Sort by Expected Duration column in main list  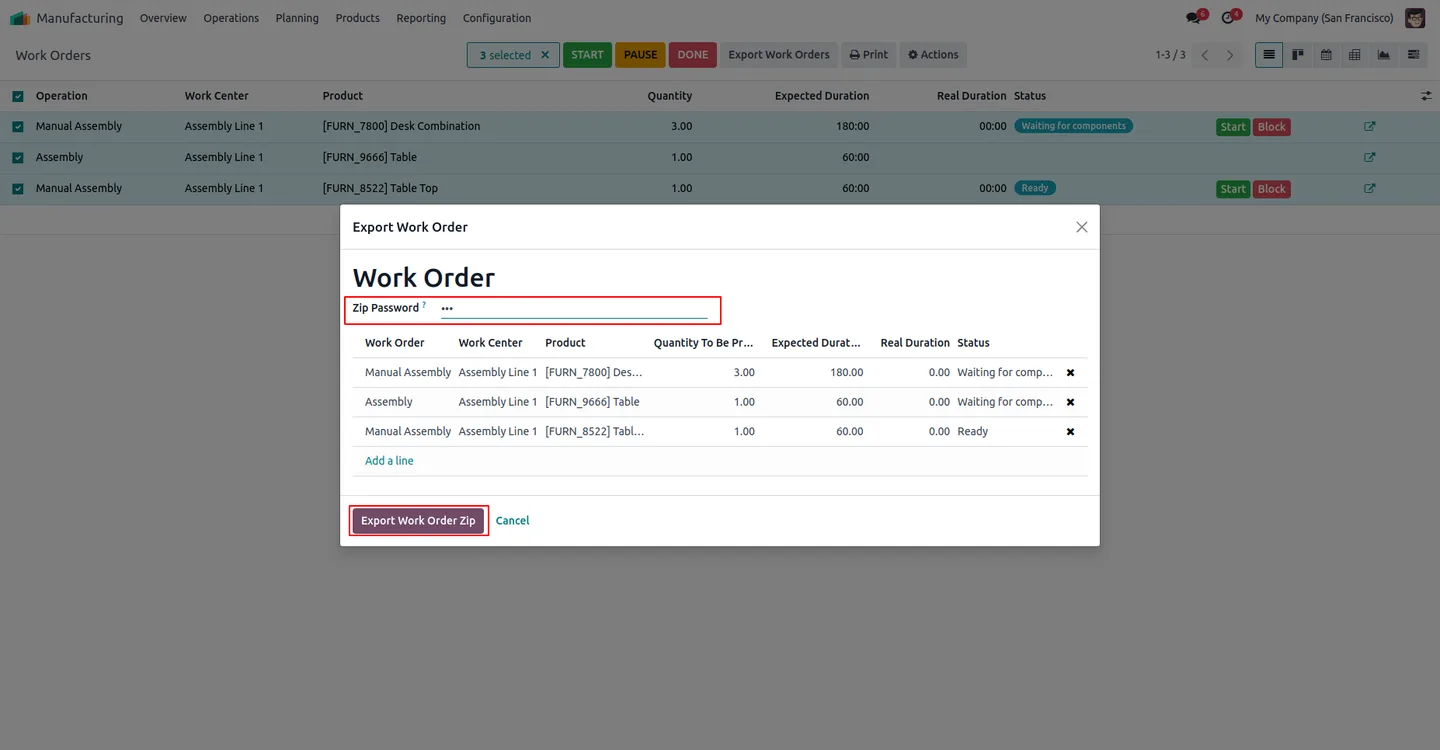[x=822, y=96]
